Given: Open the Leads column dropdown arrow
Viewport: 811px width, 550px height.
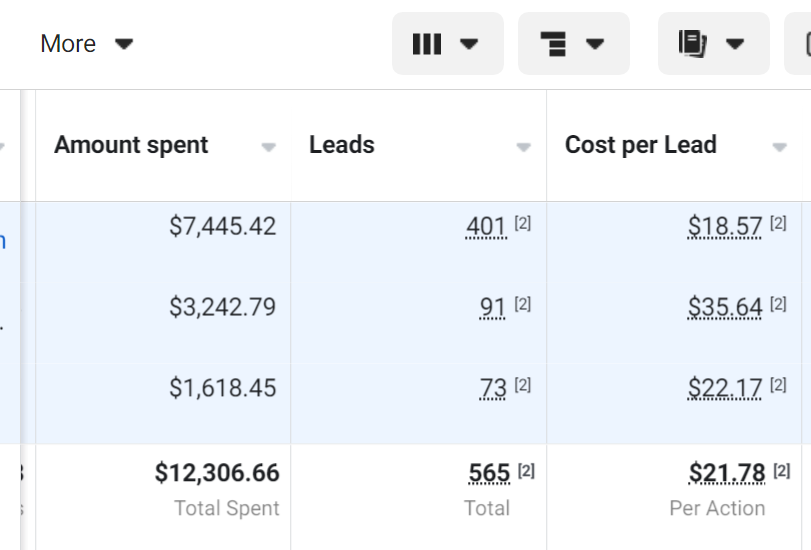Looking at the screenshot, I should [523, 147].
